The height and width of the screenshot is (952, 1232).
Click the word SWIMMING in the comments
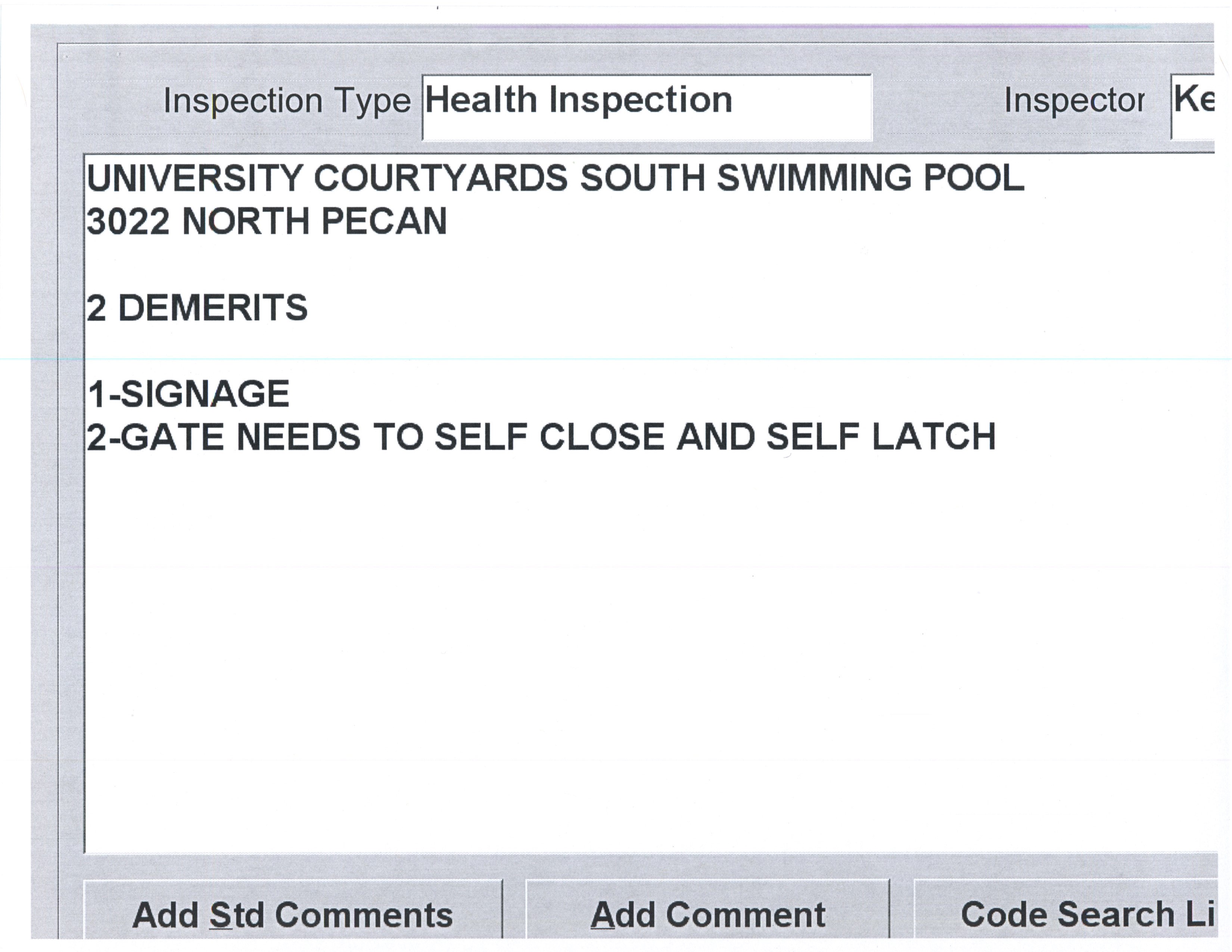(813, 178)
